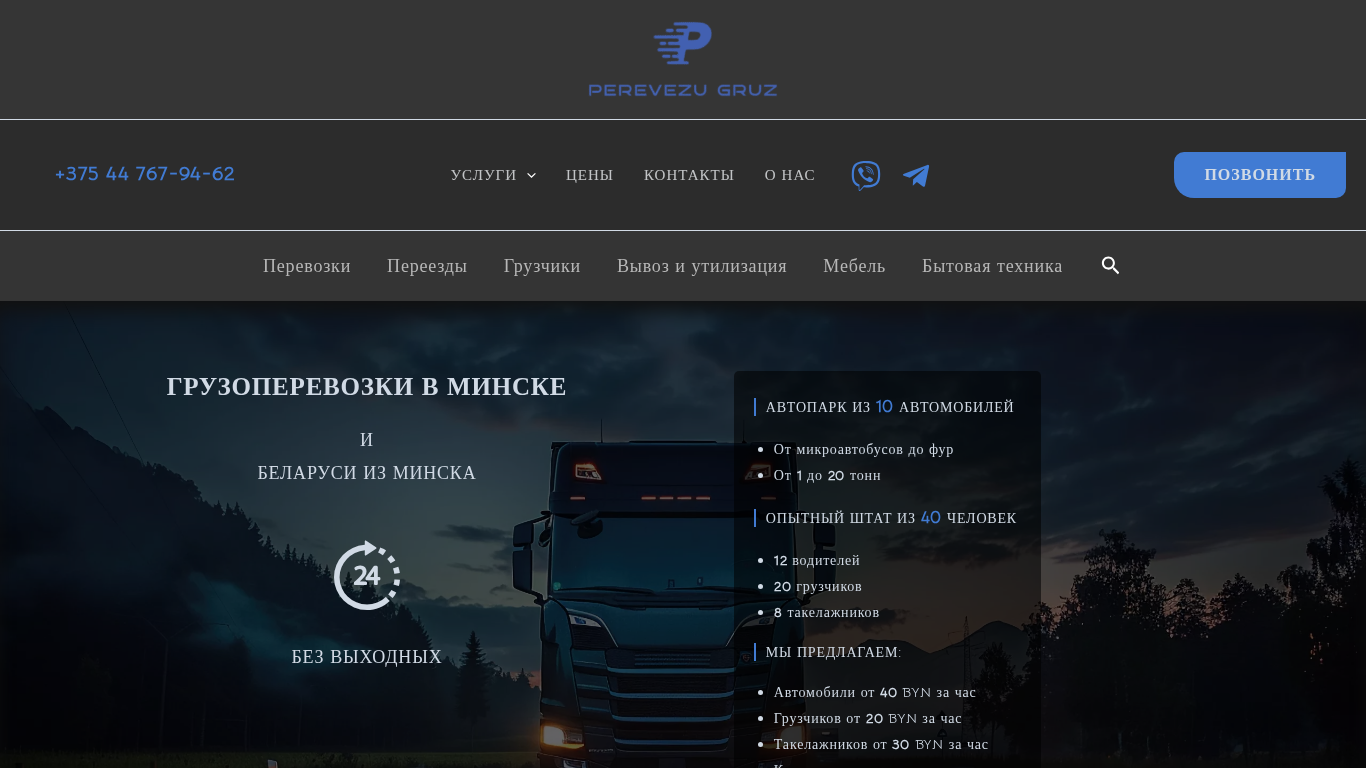Open Бытовая техника category
Viewport: 1366px width, 768px height.
coord(992,266)
